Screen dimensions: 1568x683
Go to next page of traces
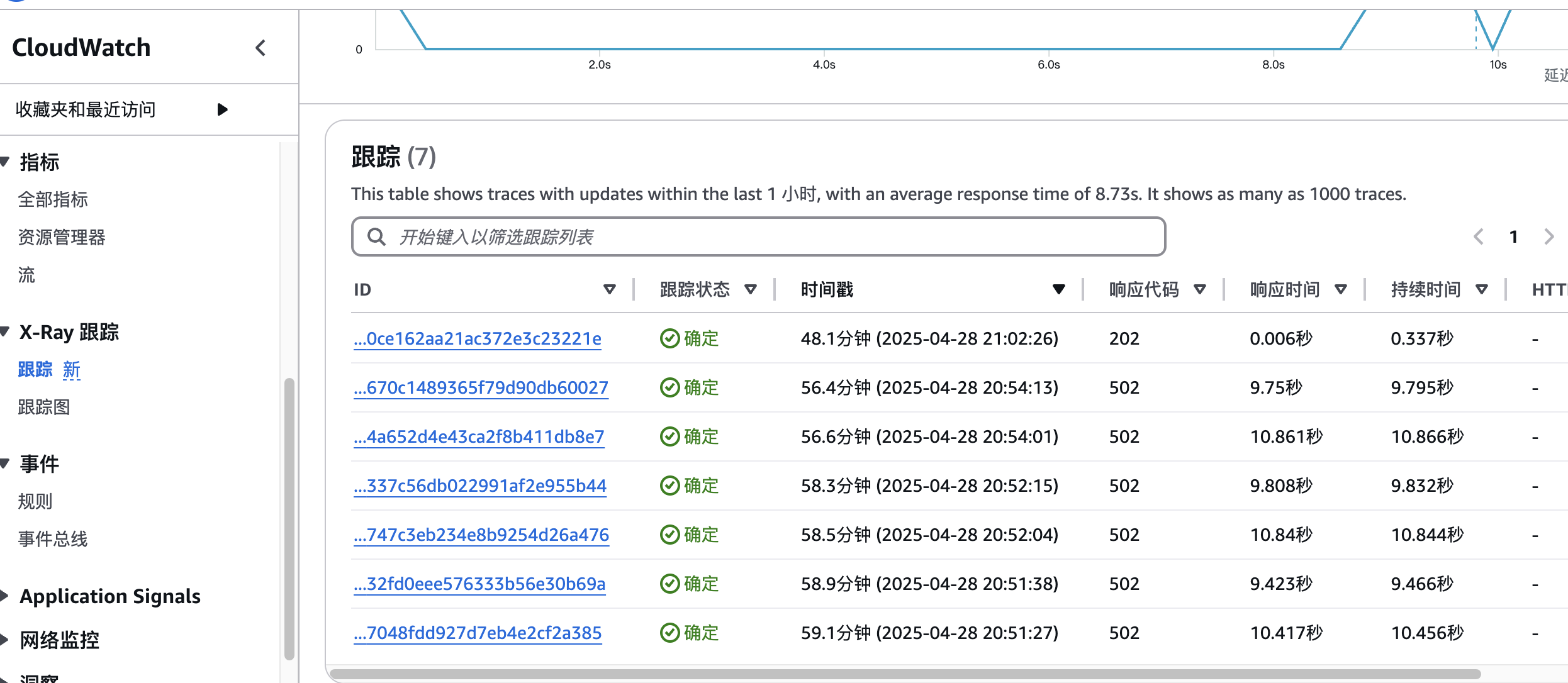[x=1548, y=237]
